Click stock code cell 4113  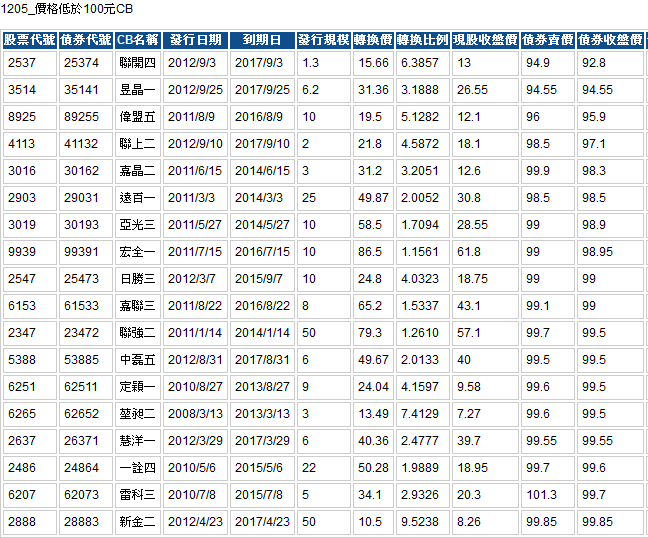point(29,144)
